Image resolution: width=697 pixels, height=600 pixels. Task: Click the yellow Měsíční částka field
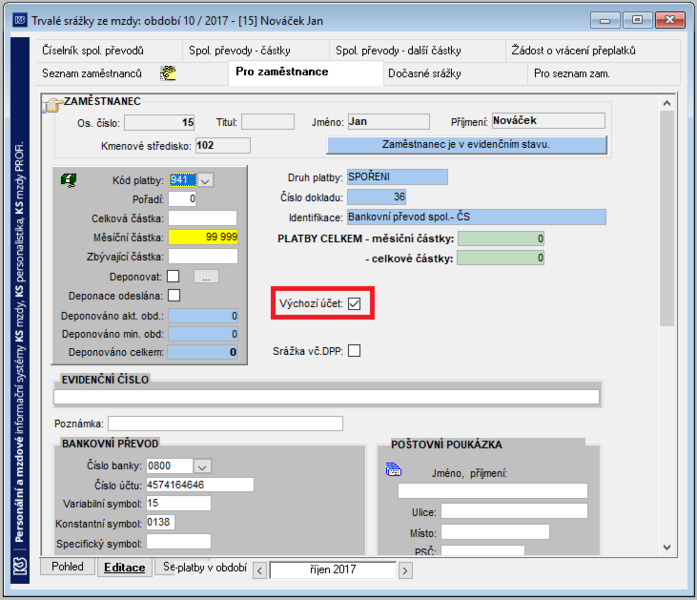pyautogui.click(x=203, y=237)
